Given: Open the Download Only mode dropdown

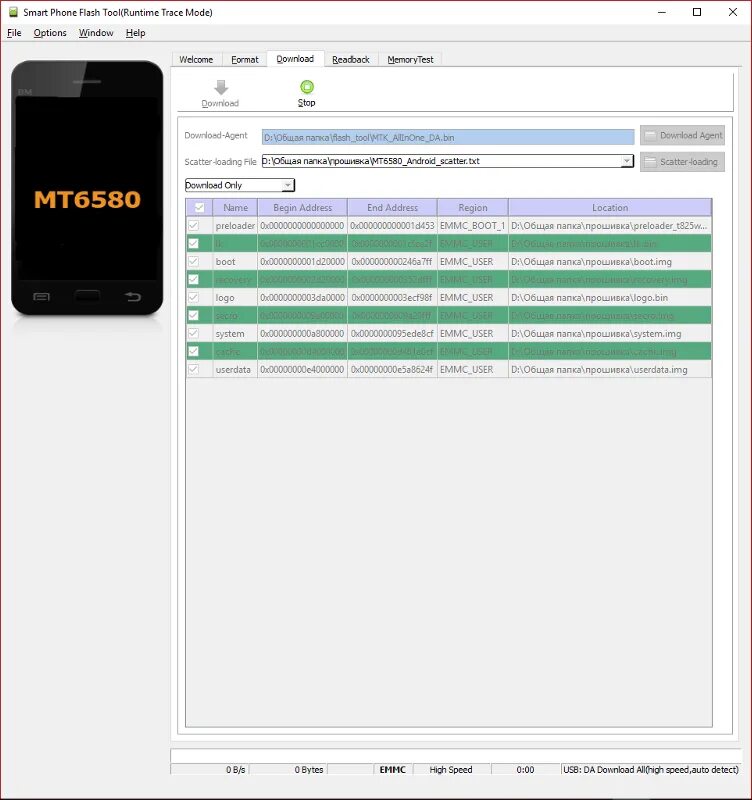Looking at the screenshot, I should pyautogui.click(x=240, y=185).
